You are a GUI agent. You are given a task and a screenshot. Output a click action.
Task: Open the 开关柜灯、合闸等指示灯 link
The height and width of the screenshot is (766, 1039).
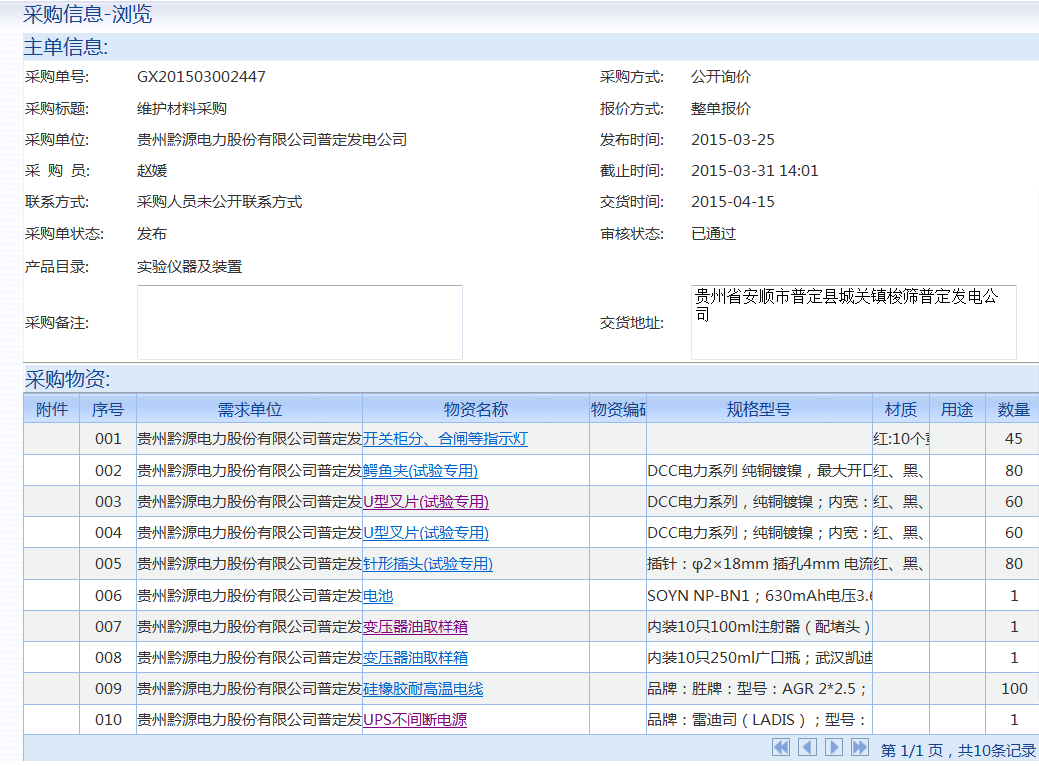click(443, 439)
